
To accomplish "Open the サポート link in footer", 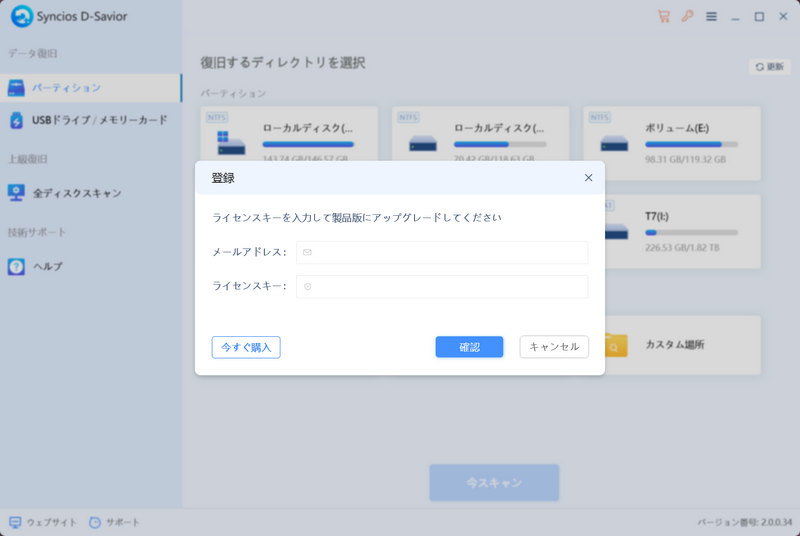I will (114, 522).
